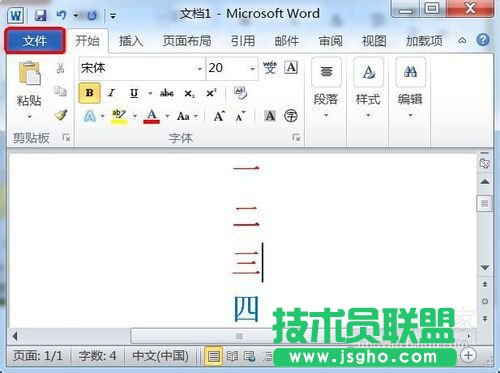Open the undo history dropdown arrow

(76, 15)
